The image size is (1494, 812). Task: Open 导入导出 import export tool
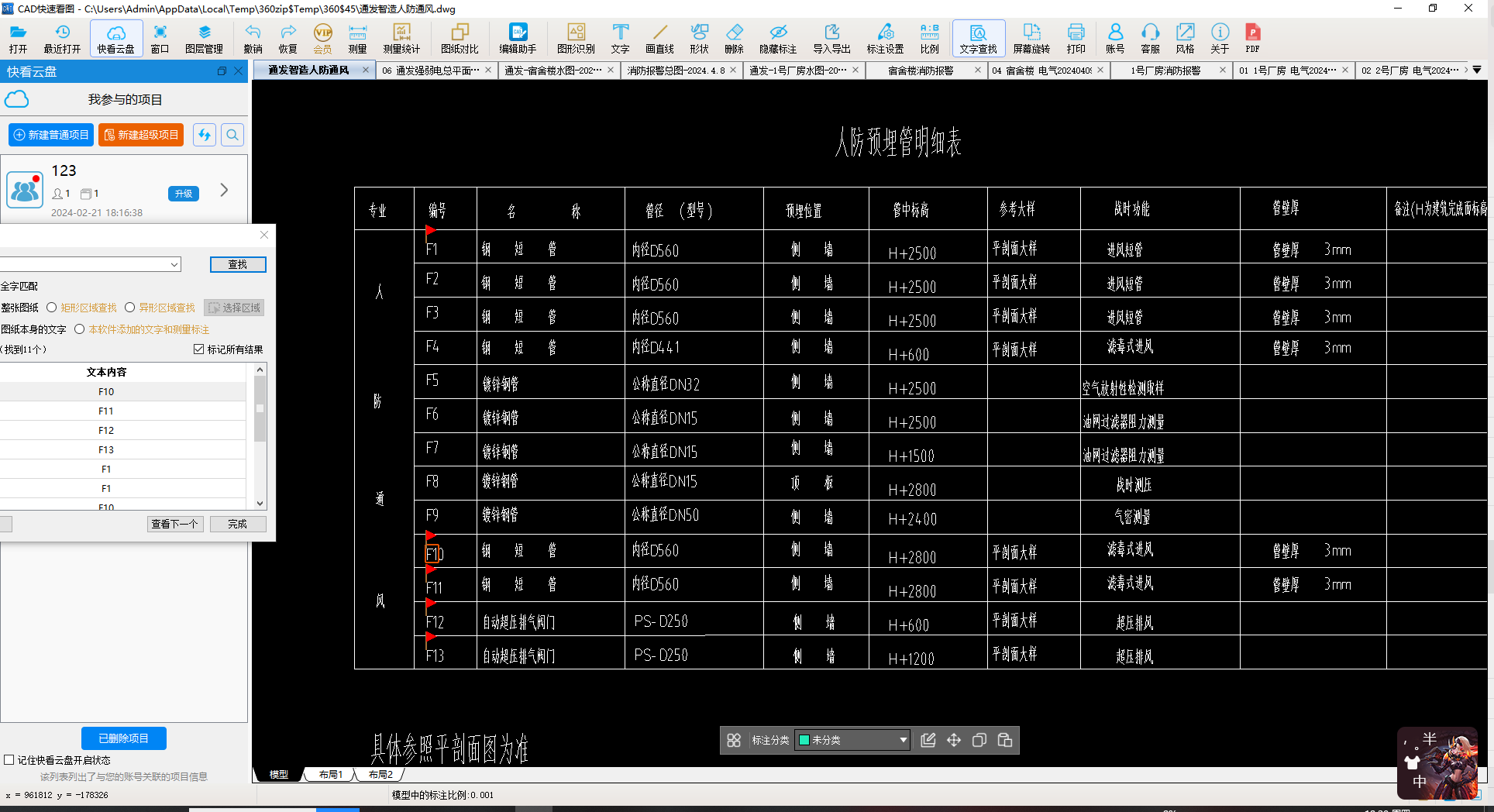(831, 38)
